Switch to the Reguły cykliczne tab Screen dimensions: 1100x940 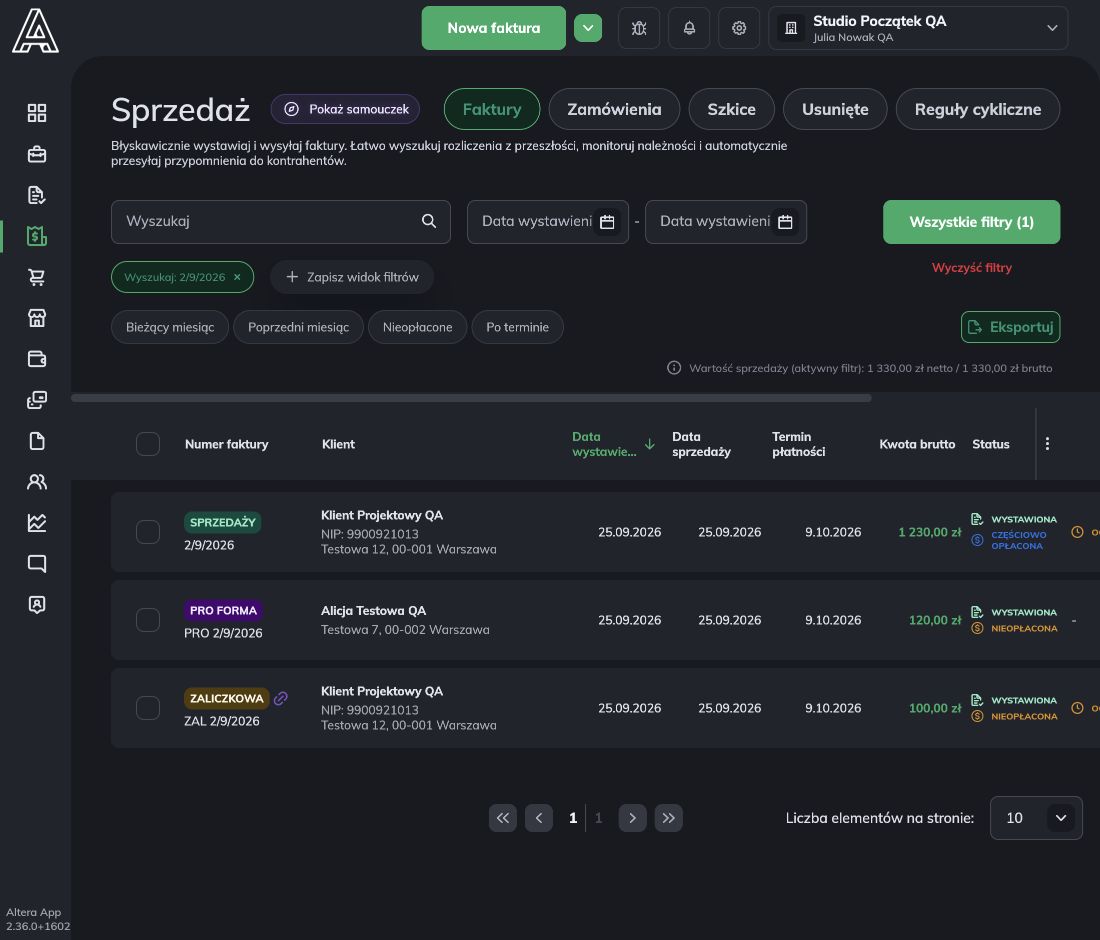coord(978,109)
